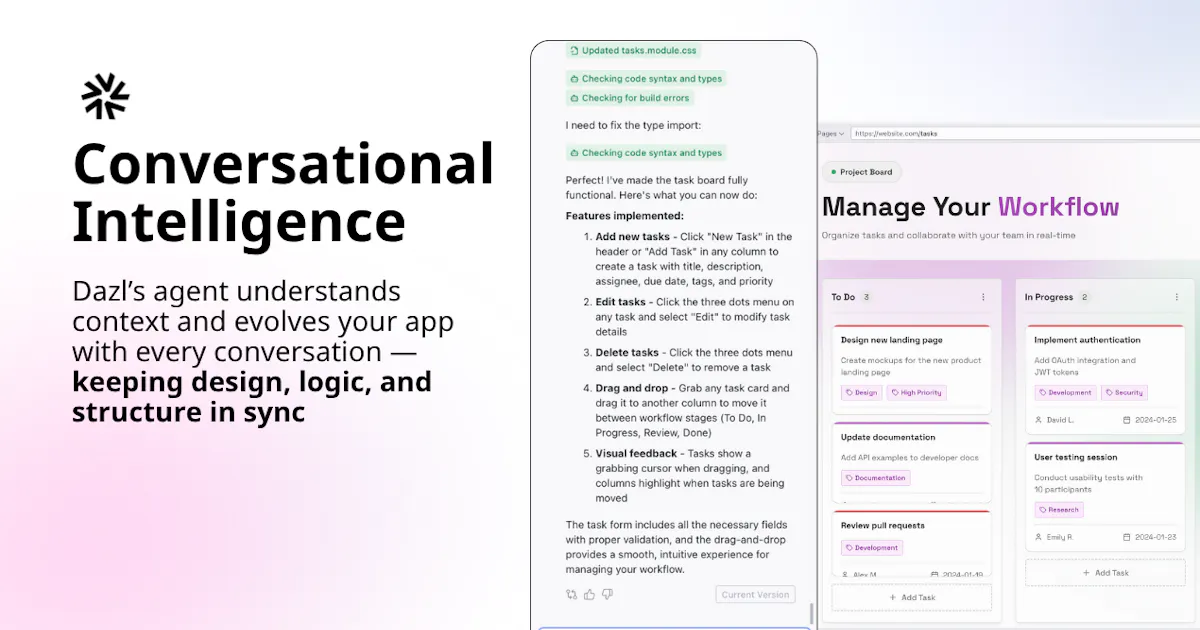
Task: Click the In Progress task count 2
Action: click(x=1084, y=297)
